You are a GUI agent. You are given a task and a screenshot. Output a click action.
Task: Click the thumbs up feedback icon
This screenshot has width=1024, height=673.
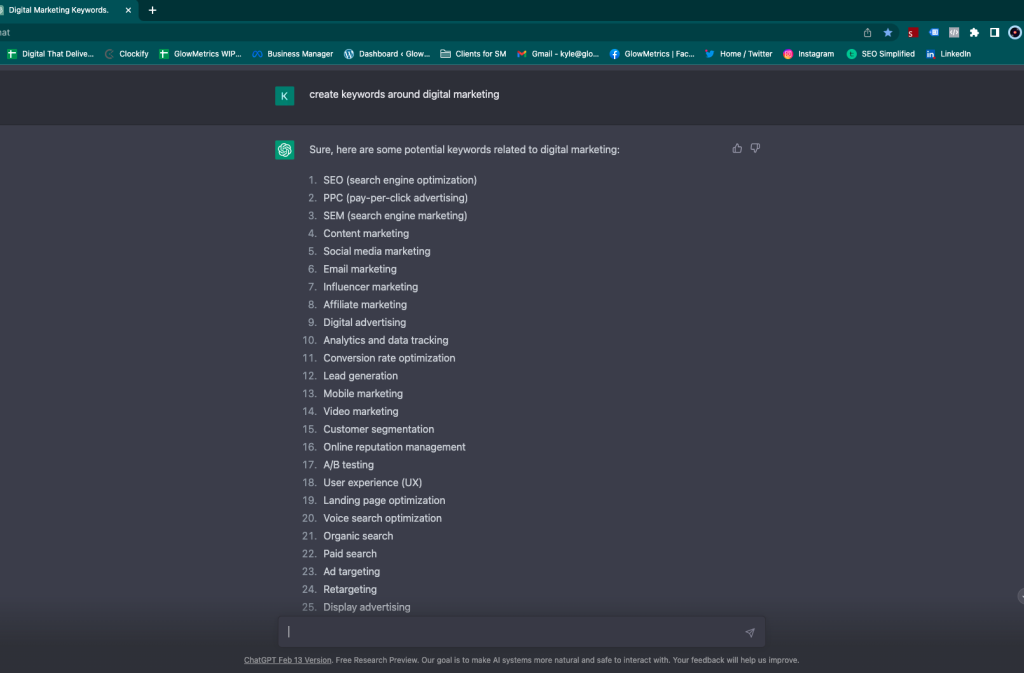pos(737,148)
